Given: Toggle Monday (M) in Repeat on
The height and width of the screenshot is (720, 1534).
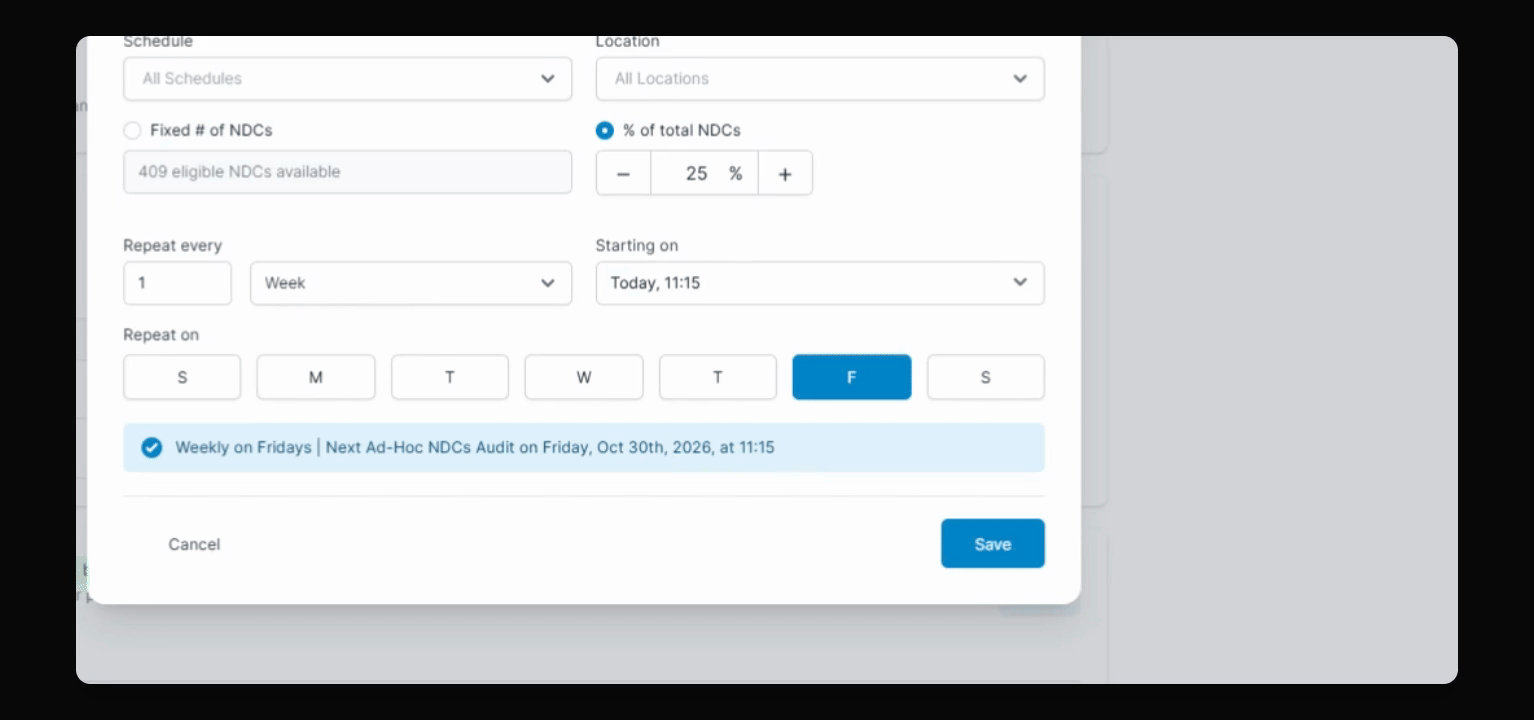Looking at the screenshot, I should (x=316, y=377).
